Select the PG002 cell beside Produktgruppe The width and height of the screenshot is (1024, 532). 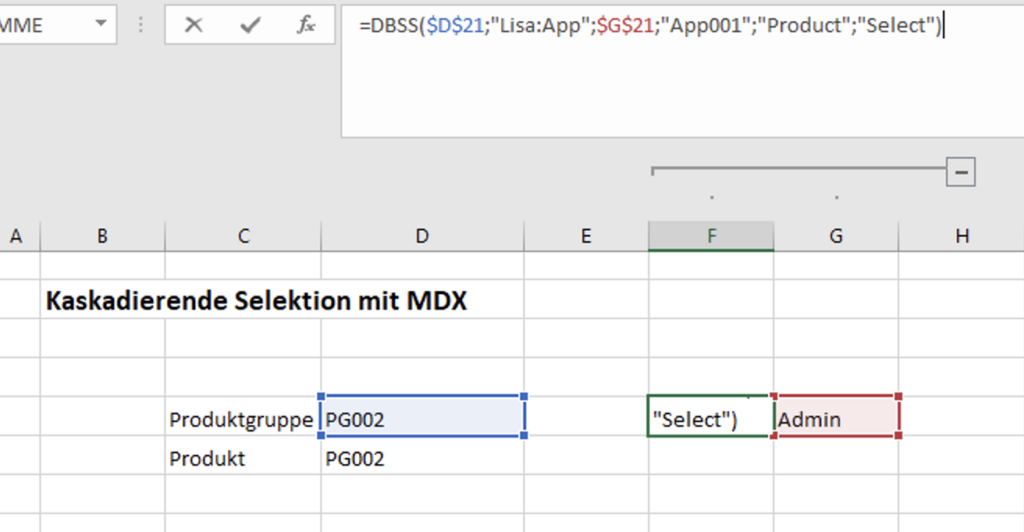(422, 420)
